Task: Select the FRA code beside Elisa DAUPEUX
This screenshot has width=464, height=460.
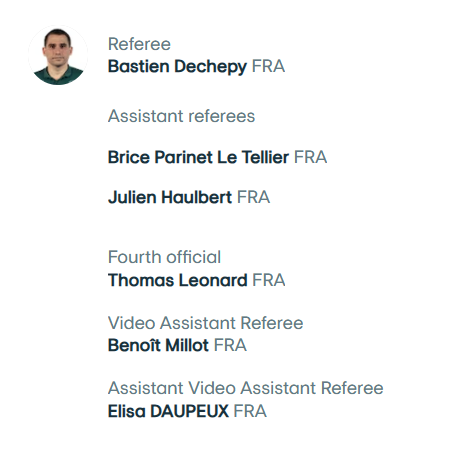Action: [x=250, y=411]
